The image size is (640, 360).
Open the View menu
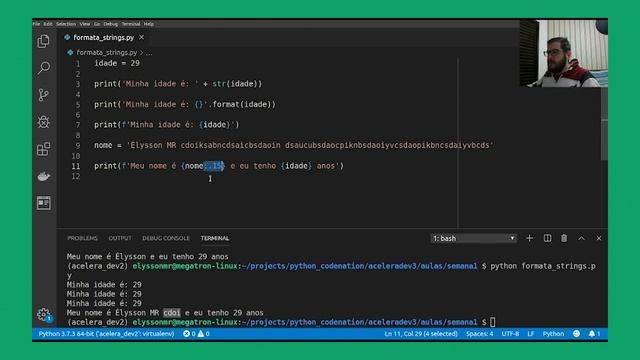pos(85,24)
